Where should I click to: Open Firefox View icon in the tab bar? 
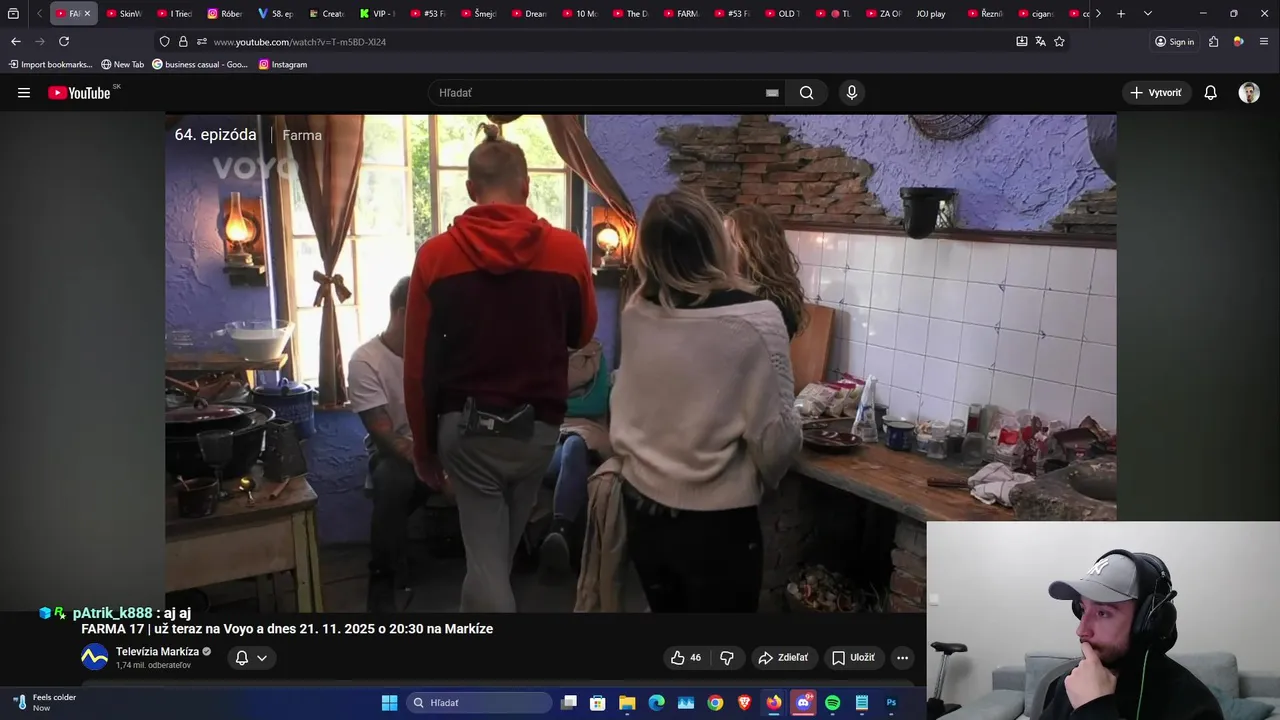click(13, 14)
